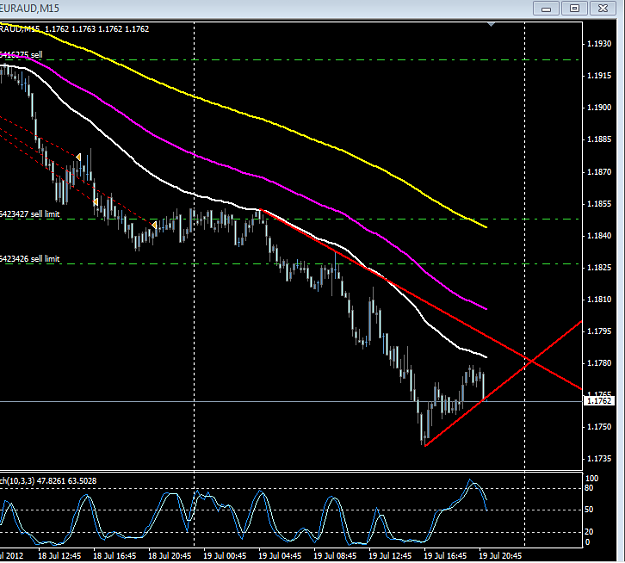Click the first orange trade arrow marker
Screen dimensions: 625x563
[79, 157]
